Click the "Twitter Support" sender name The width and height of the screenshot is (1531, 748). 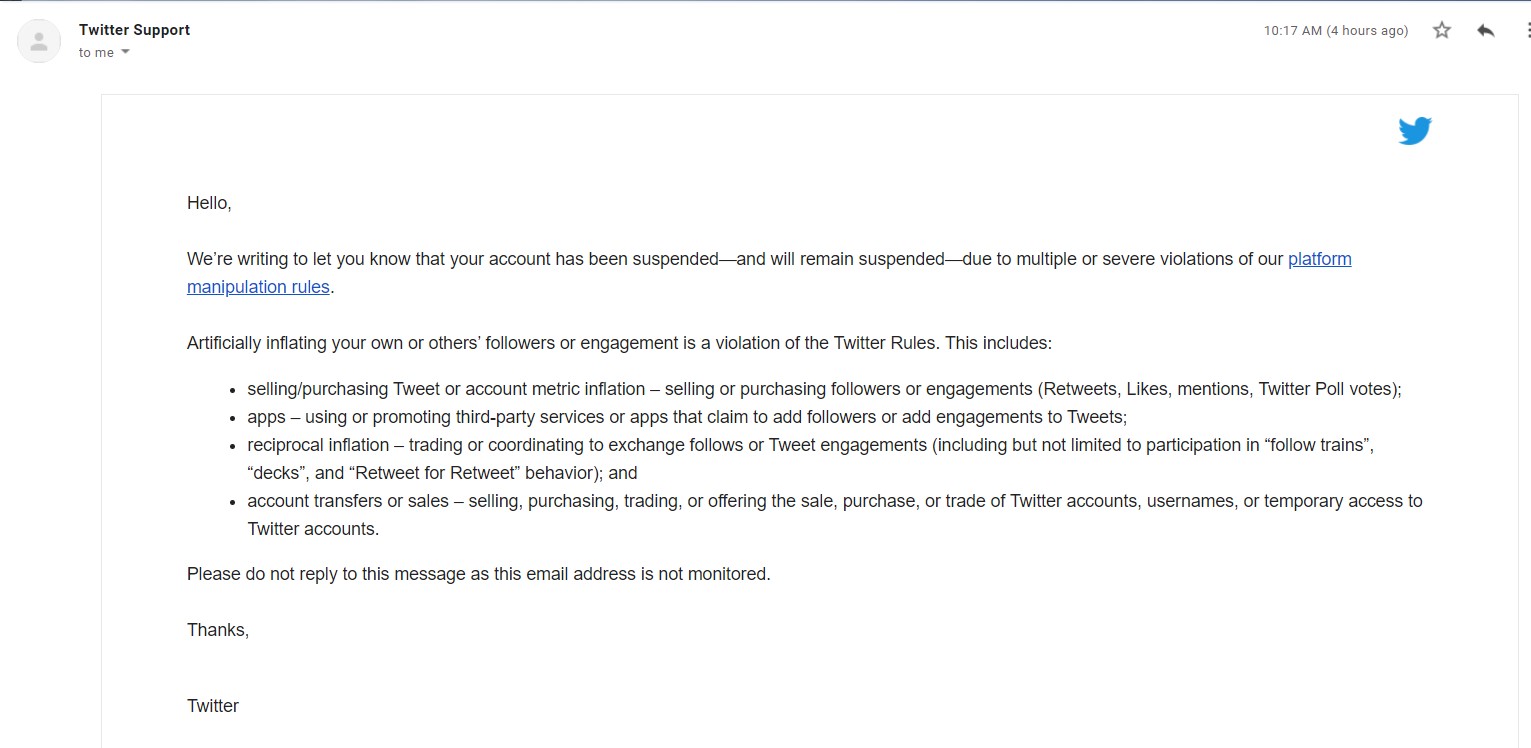pyautogui.click(x=134, y=30)
